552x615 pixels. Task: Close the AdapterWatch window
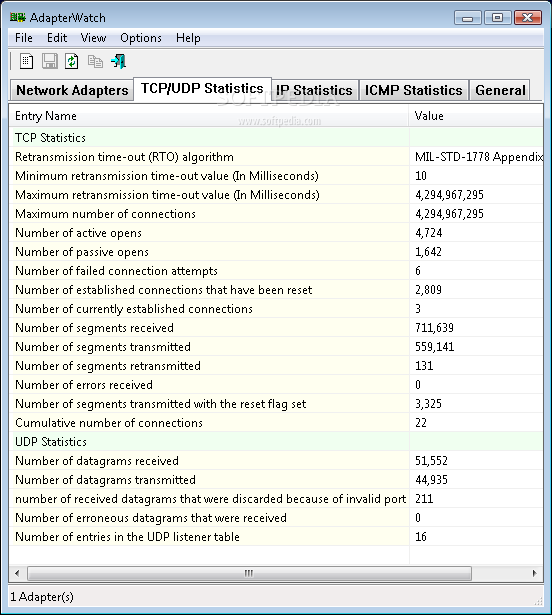[x=528, y=18]
